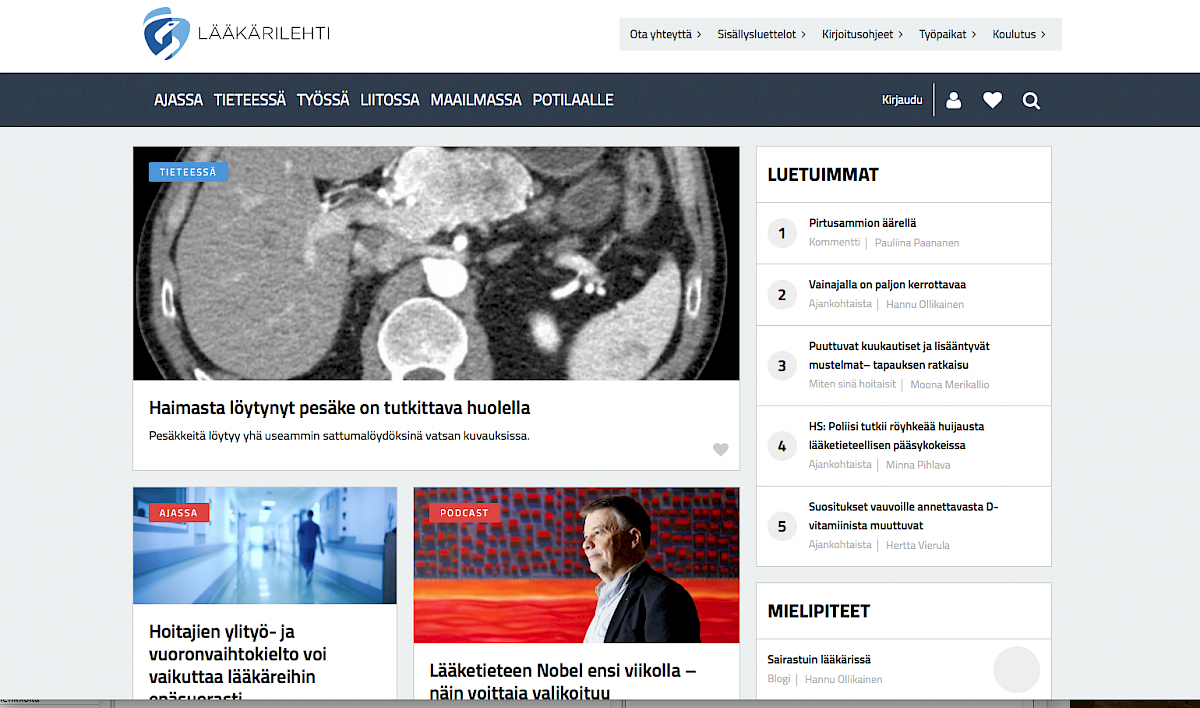1200x708 pixels.
Task: Open favorites via the header heart icon
Action: pos(992,100)
